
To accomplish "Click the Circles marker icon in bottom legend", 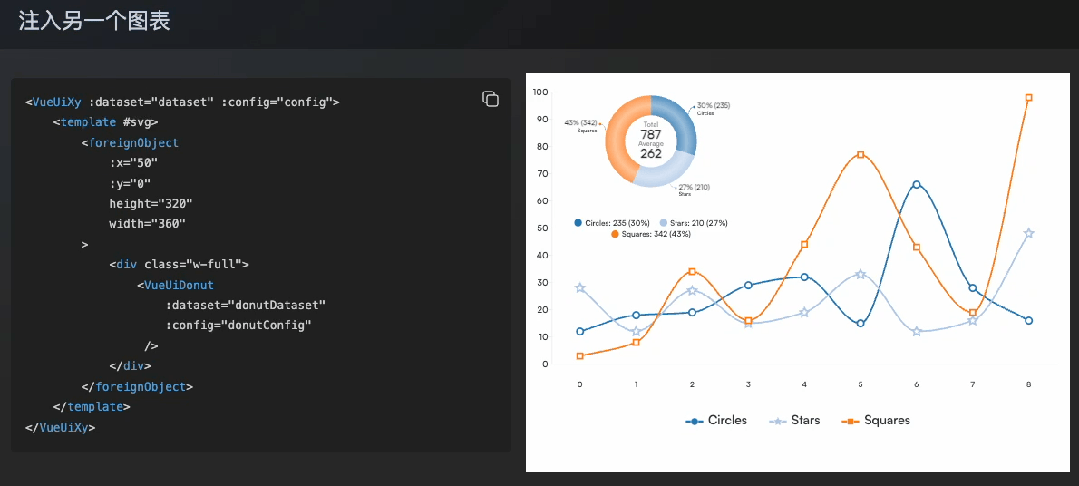I will coord(694,421).
